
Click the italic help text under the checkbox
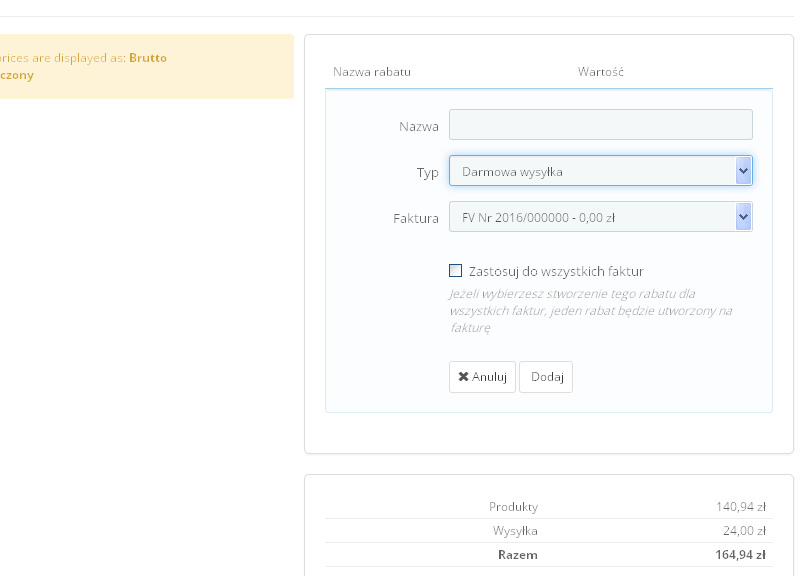[590, 310]
